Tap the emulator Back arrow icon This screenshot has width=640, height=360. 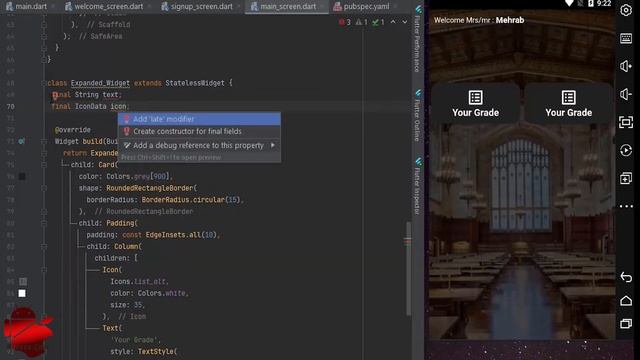pyautogui.click(x=626, y=277)
